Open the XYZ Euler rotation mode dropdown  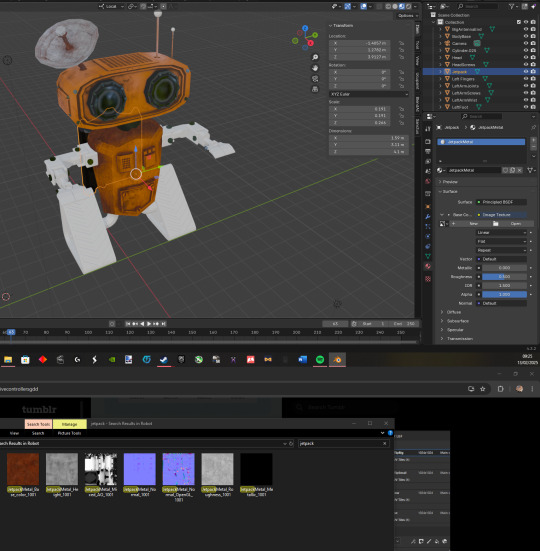tap(369, 94)
